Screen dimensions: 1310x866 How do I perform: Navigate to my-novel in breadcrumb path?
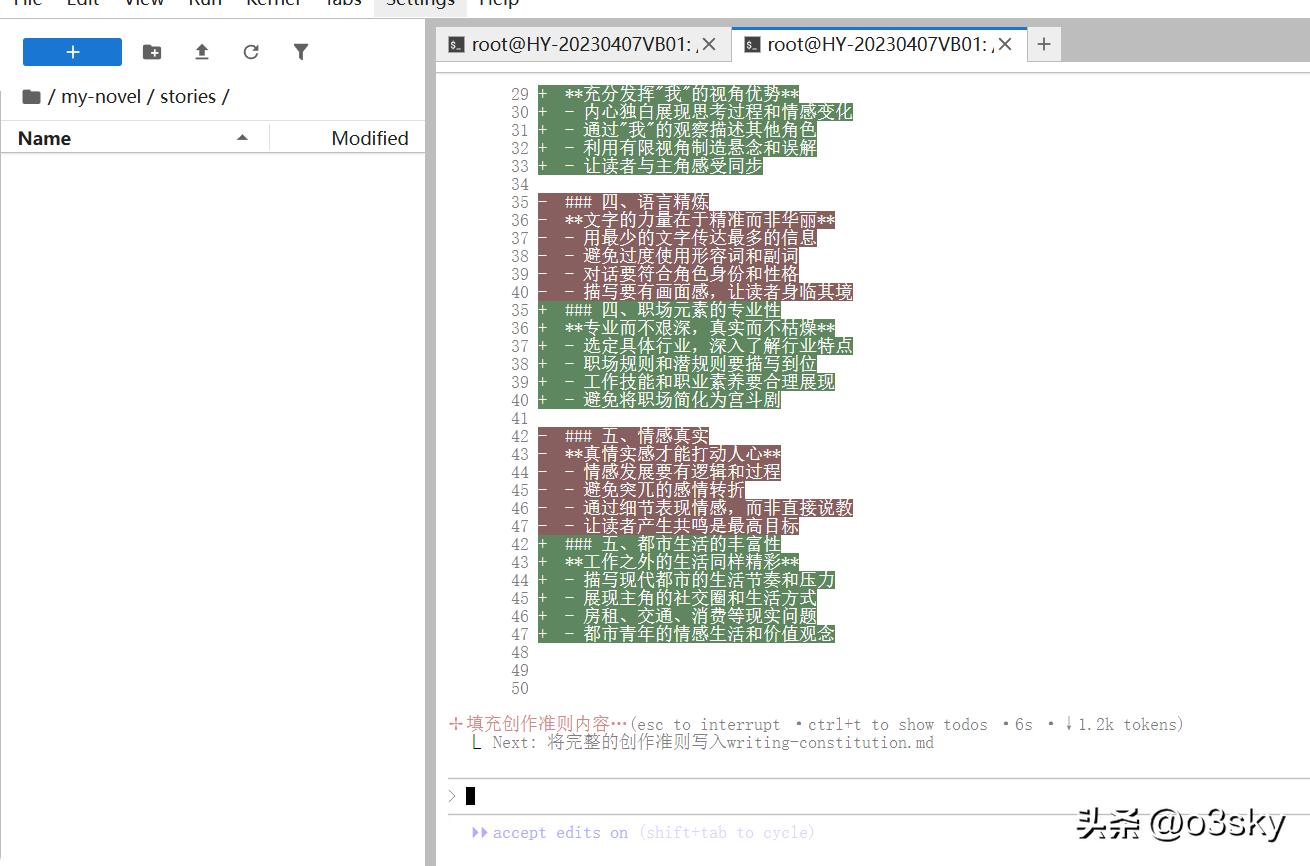[x=100, y=97]
